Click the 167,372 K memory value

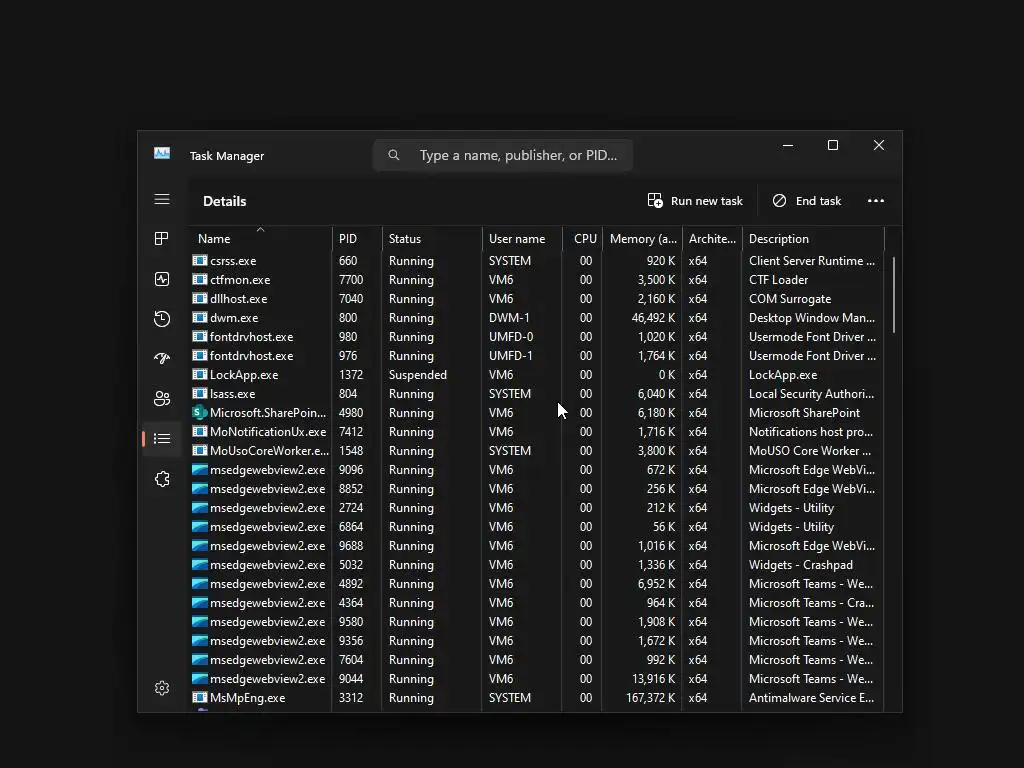pyautogui.click(x=650, y=697)
